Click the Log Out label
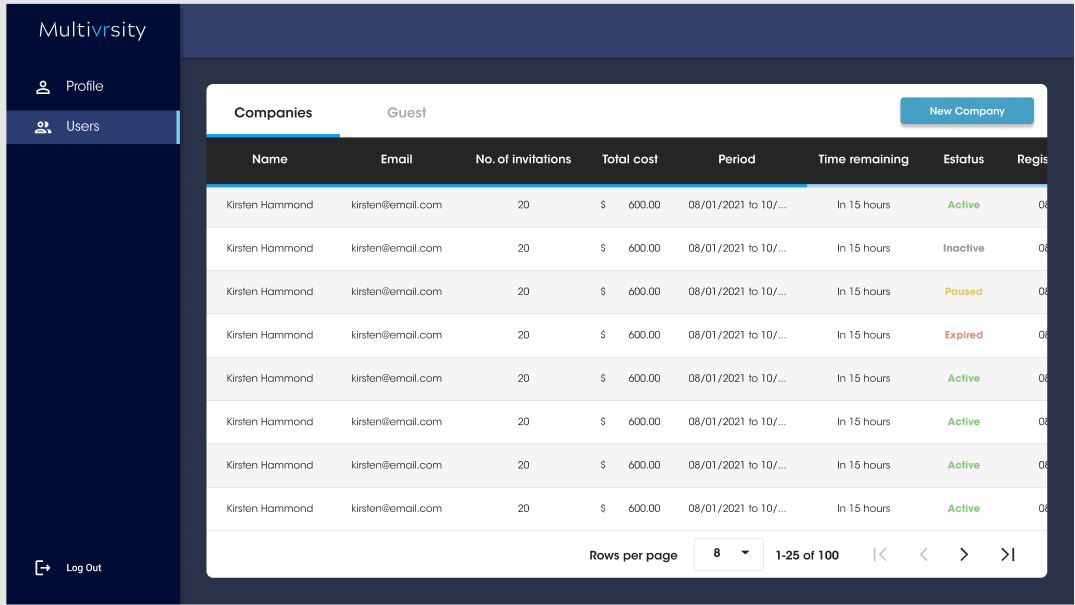The image size is (1075, 605). point(84,568)
